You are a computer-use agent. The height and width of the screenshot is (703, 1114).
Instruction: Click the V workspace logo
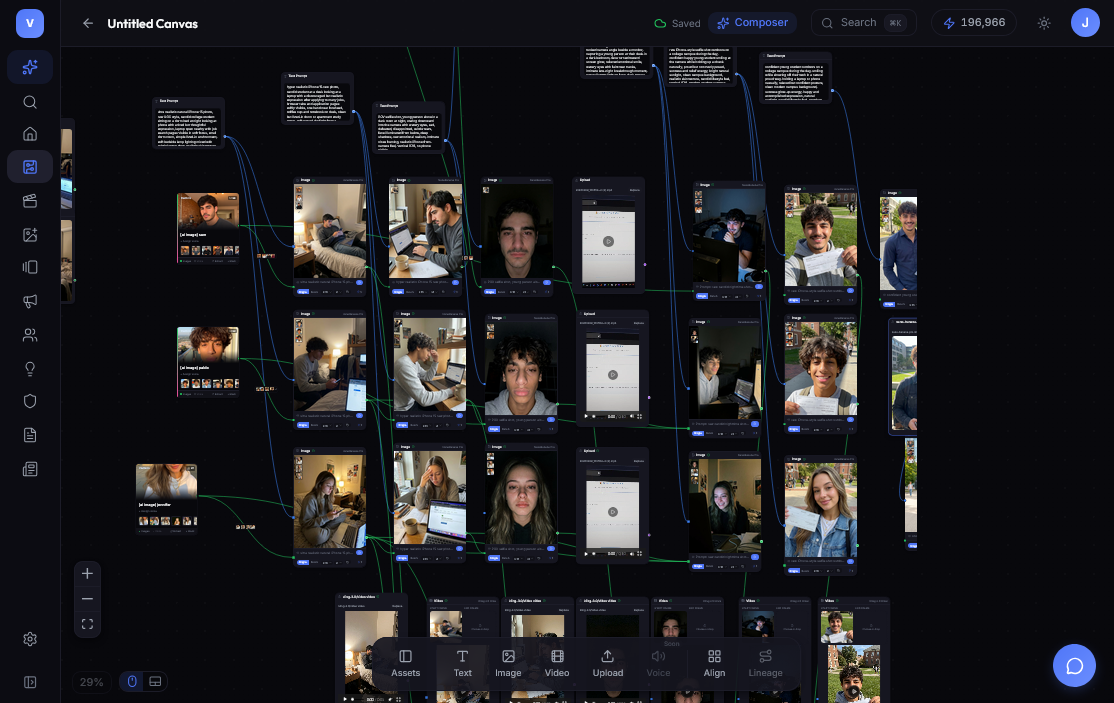[x=30, y=23]
